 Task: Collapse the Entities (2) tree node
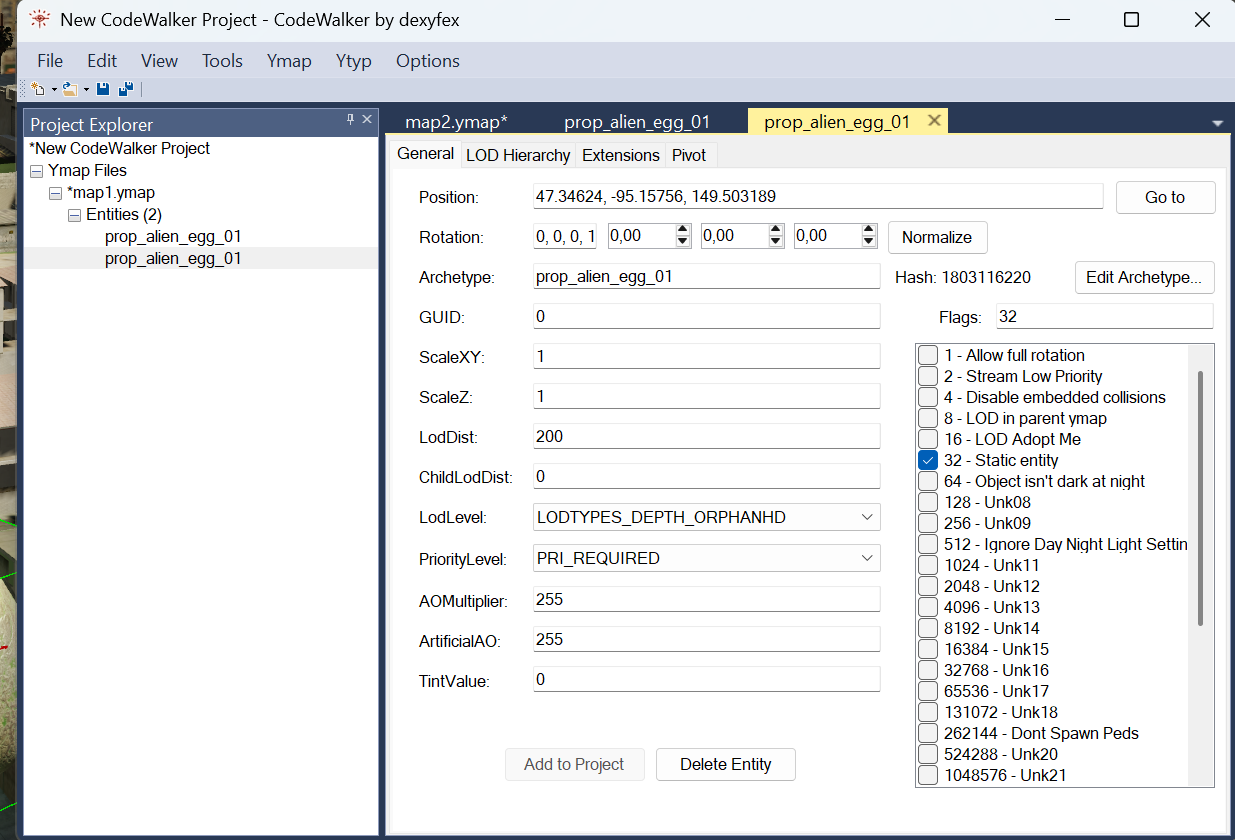(74, 215)
